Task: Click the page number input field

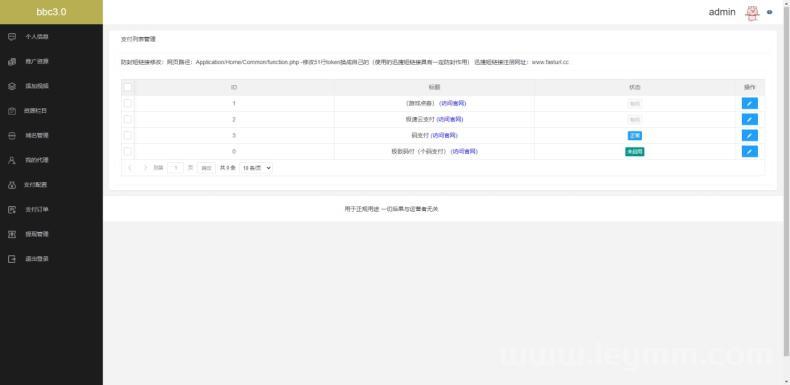Action: (175, 168)
